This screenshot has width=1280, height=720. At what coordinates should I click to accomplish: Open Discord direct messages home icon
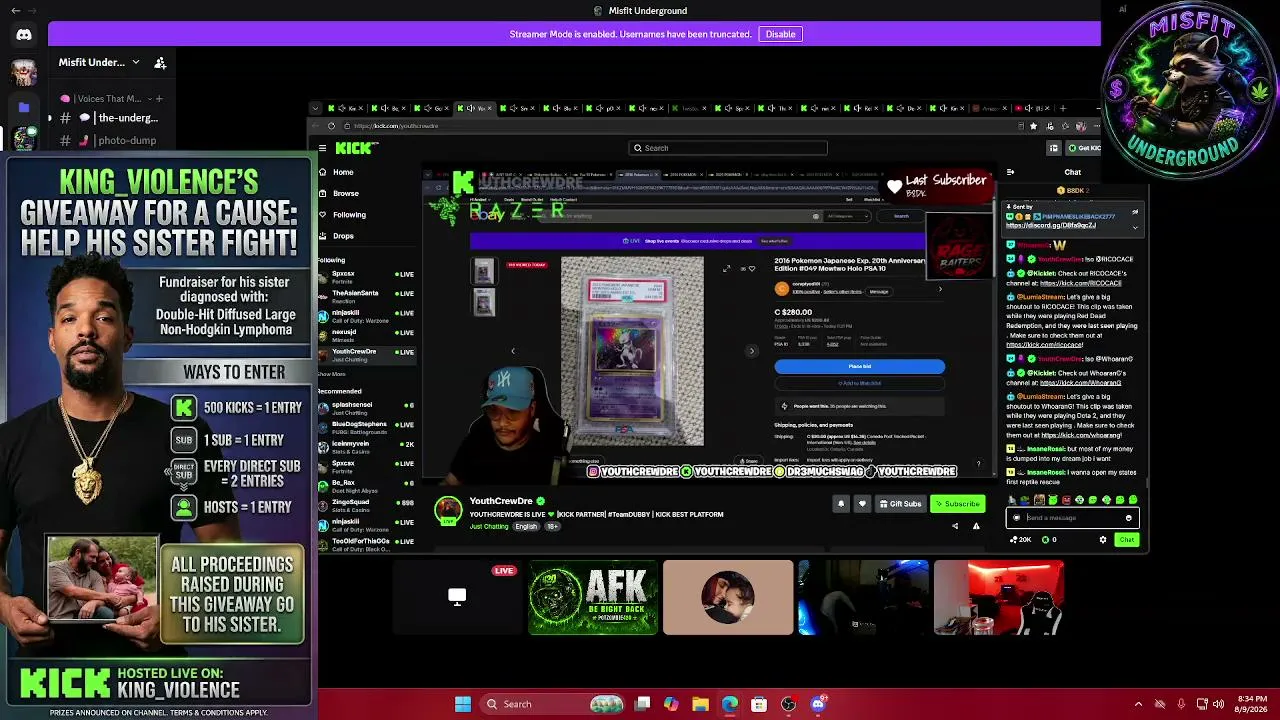[x=24, y=35]
